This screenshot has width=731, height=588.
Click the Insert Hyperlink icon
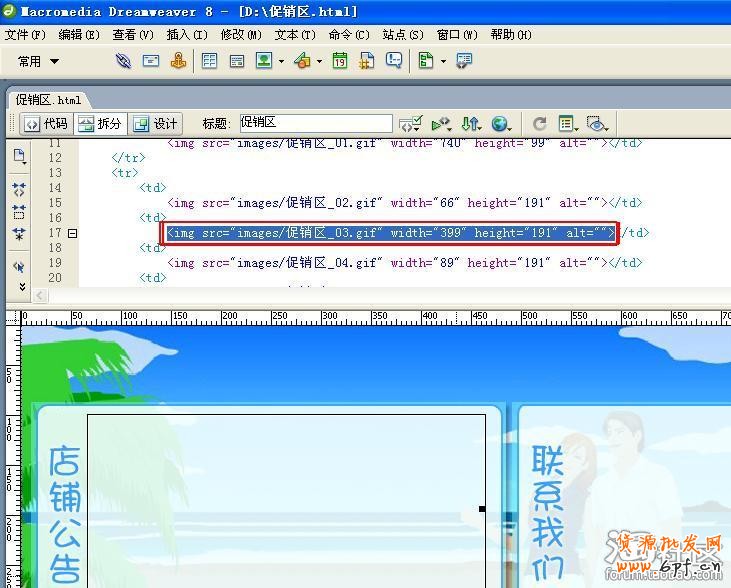click(x=123, y=61)
